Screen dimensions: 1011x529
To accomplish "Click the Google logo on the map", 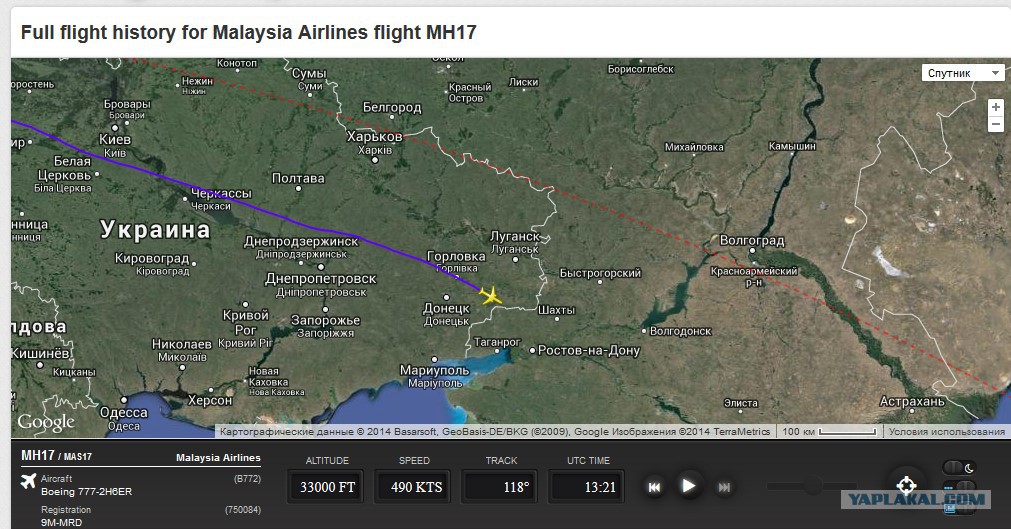I will [x=45, y=423].
